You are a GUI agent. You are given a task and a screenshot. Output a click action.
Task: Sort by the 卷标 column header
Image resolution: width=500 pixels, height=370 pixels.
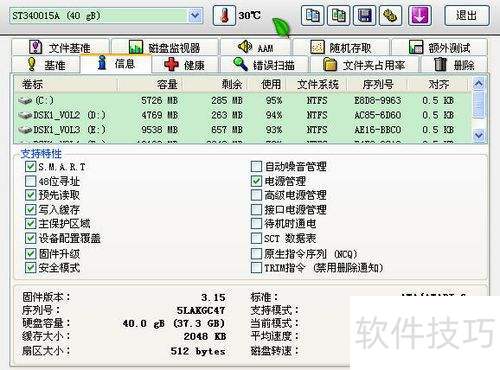tap(66, 84)
